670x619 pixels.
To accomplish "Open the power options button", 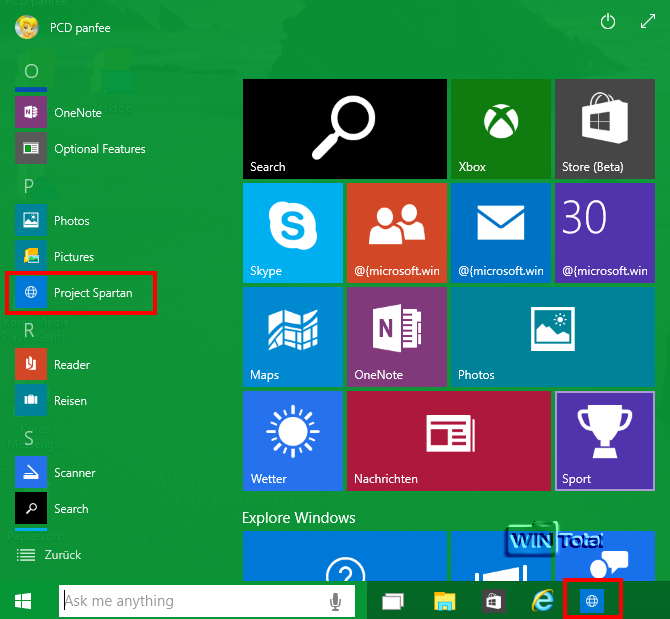I will 607,22.
